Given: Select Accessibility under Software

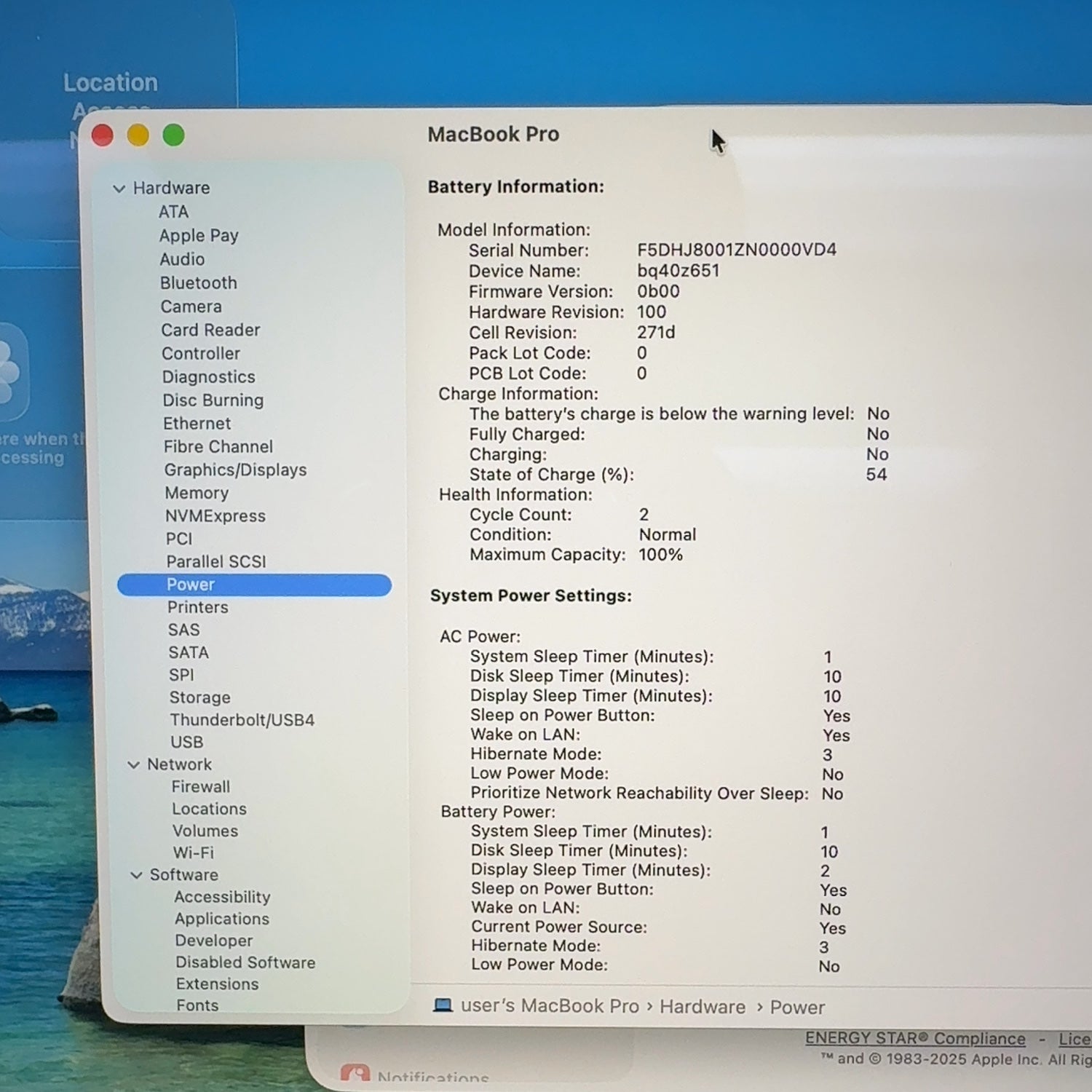Looking at the screenshot, I should coord(223,897).
